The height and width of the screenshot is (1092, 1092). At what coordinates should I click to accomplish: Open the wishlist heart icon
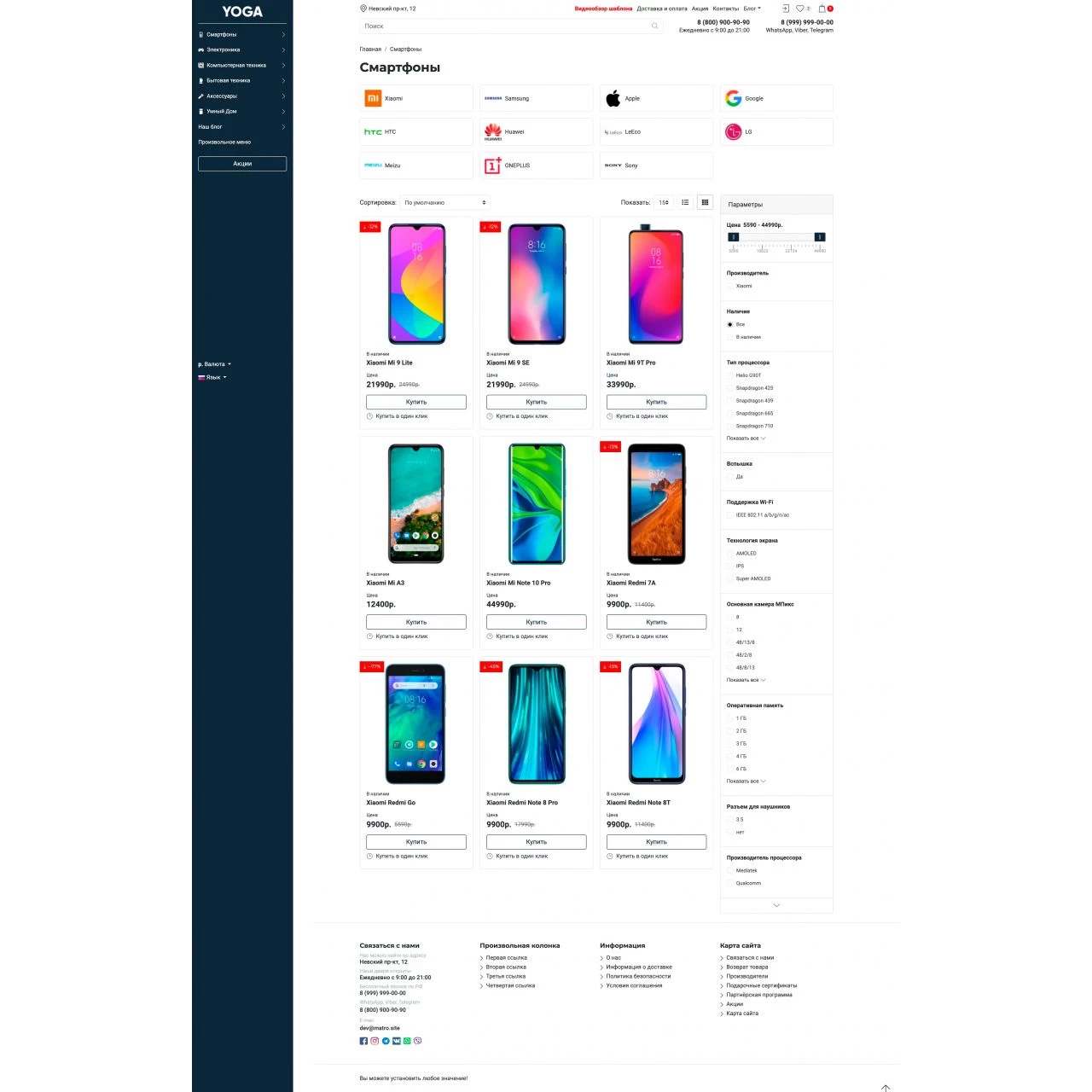coord(800,9)
